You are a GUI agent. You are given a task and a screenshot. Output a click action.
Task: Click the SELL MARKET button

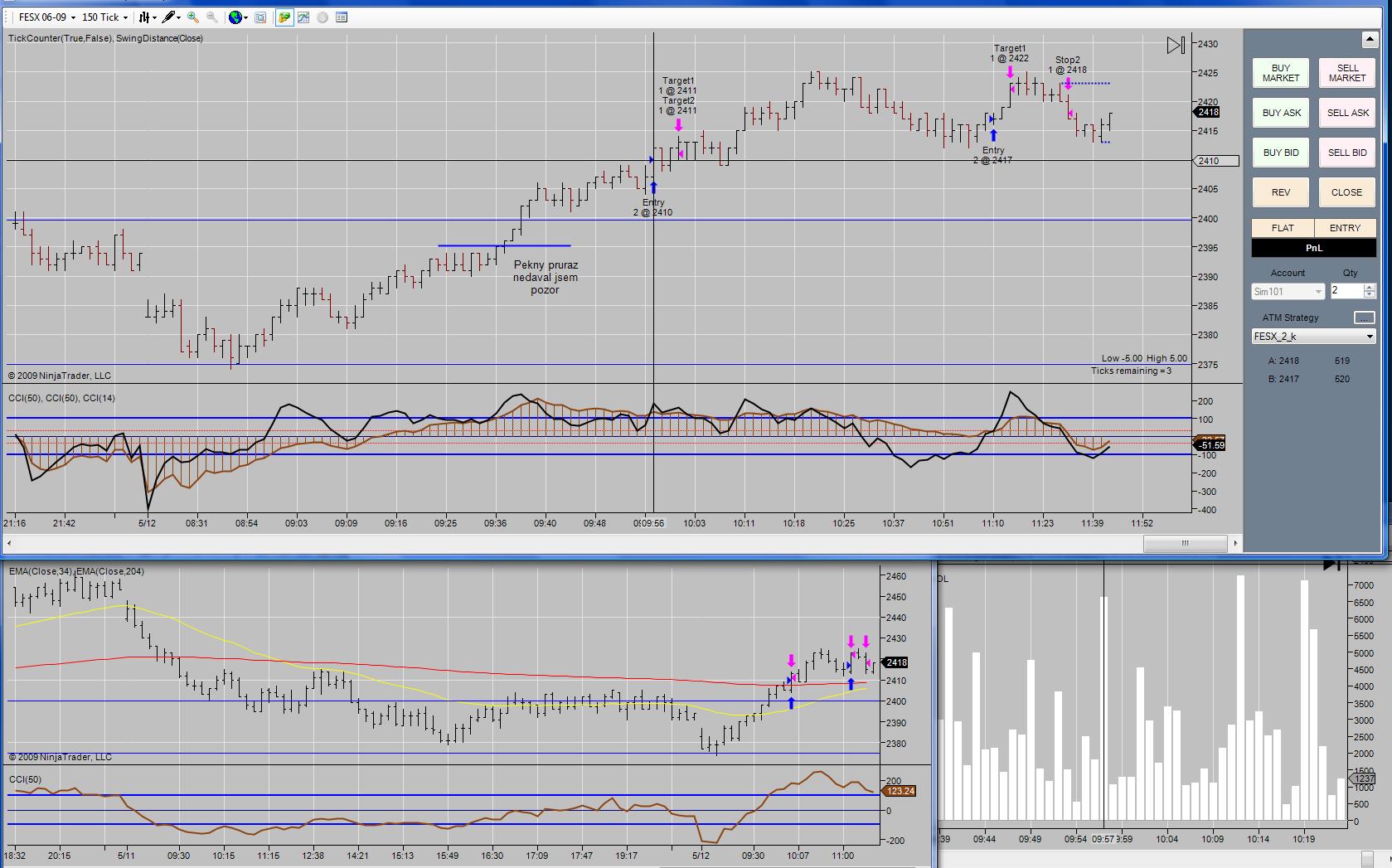pos(1347,73)
